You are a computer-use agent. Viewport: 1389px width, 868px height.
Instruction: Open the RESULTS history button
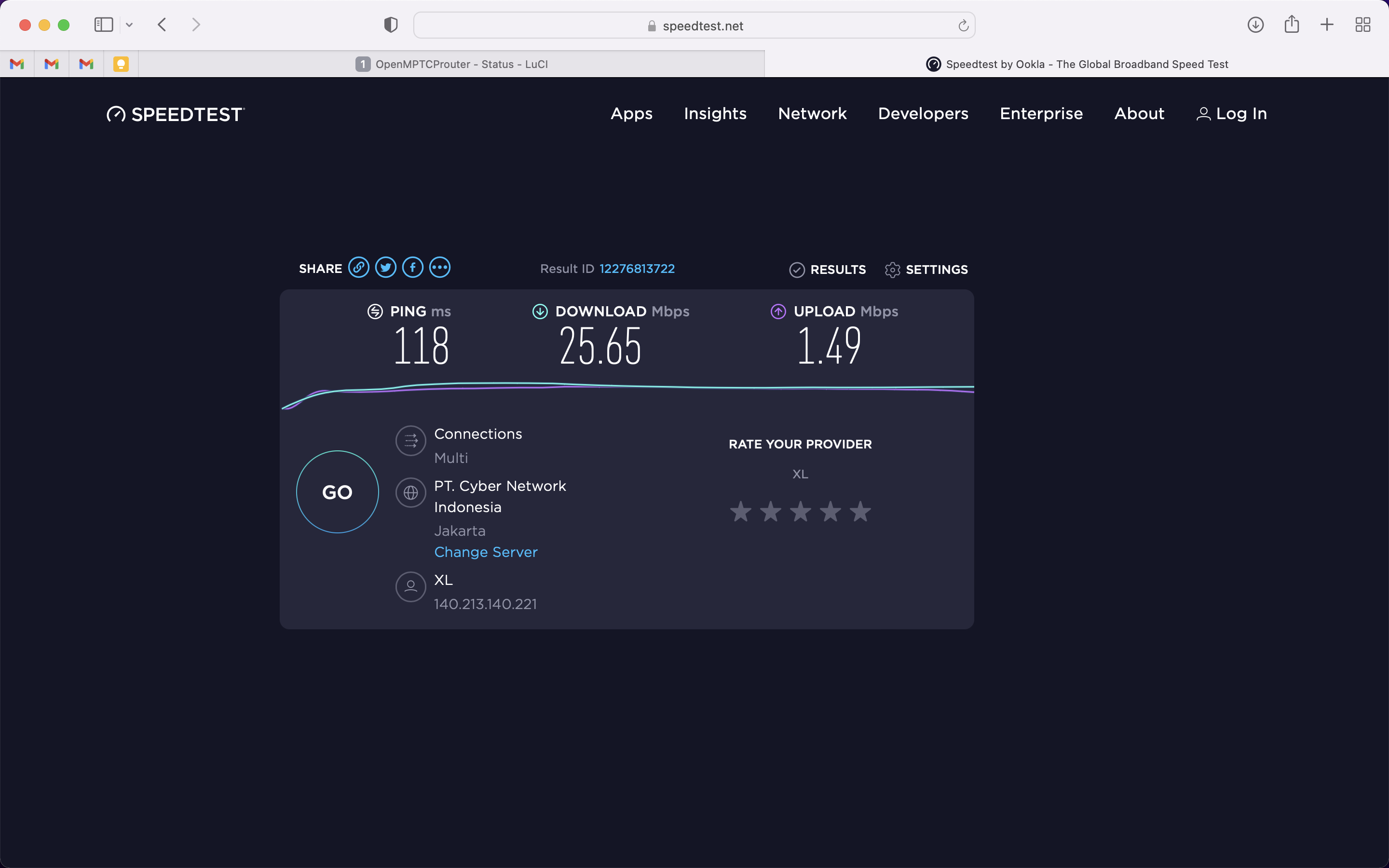click(828, 269)
